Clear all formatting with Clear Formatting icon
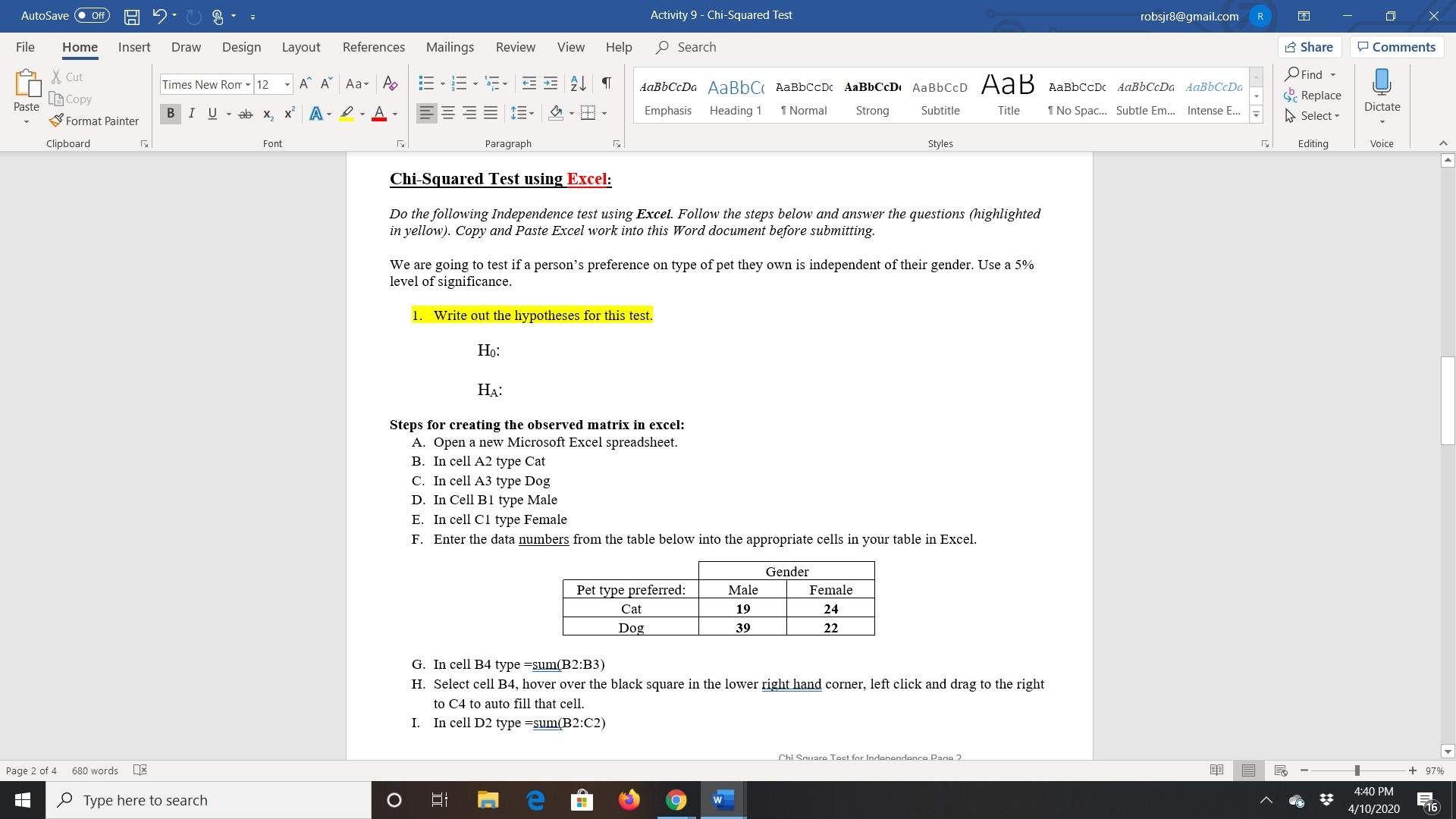This screenshot has height=819, width=1456. 391,83
